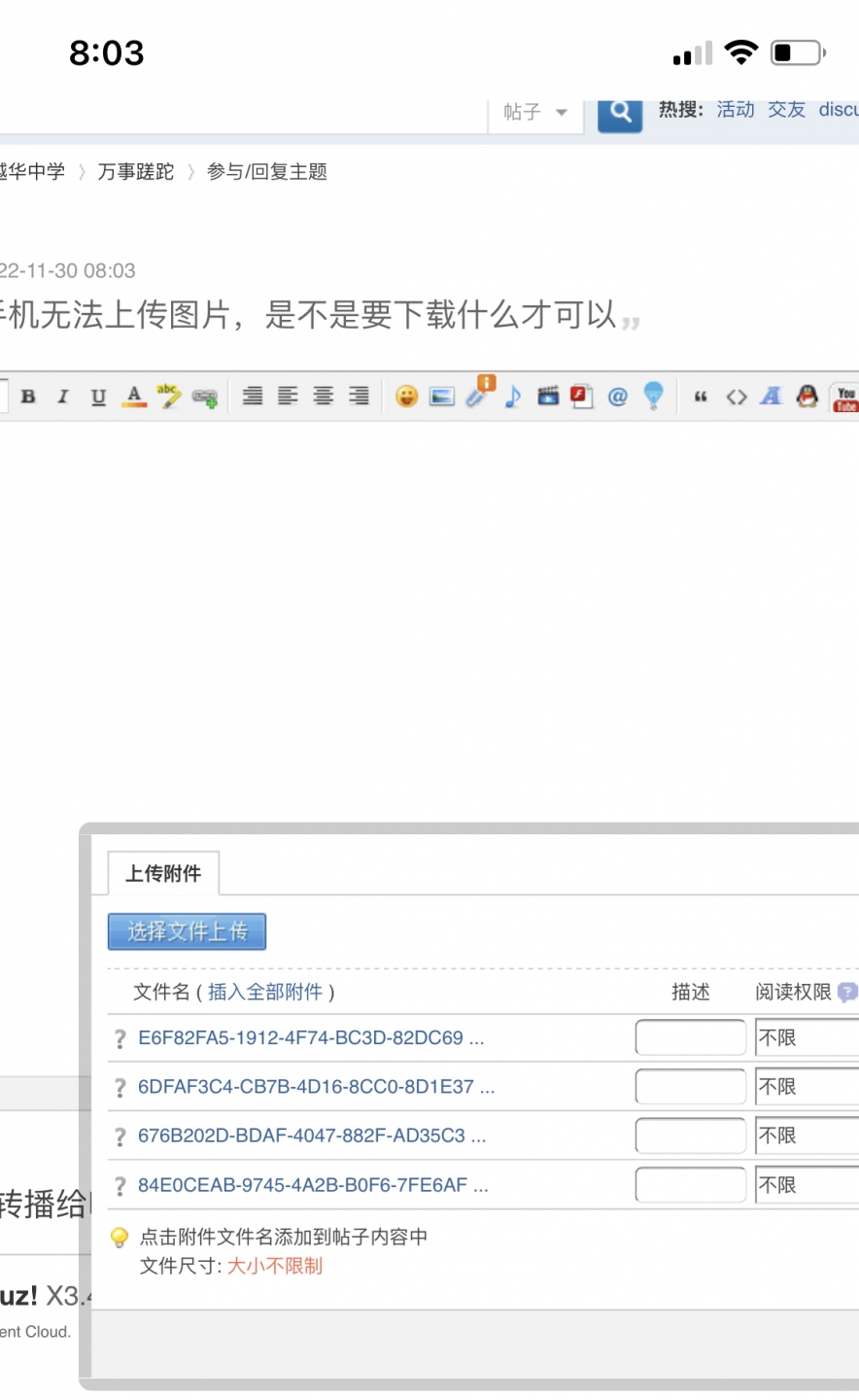Open the 帖子 search type dropdown
Viewport: 859px width, 1400px height.
coord(534,113)
